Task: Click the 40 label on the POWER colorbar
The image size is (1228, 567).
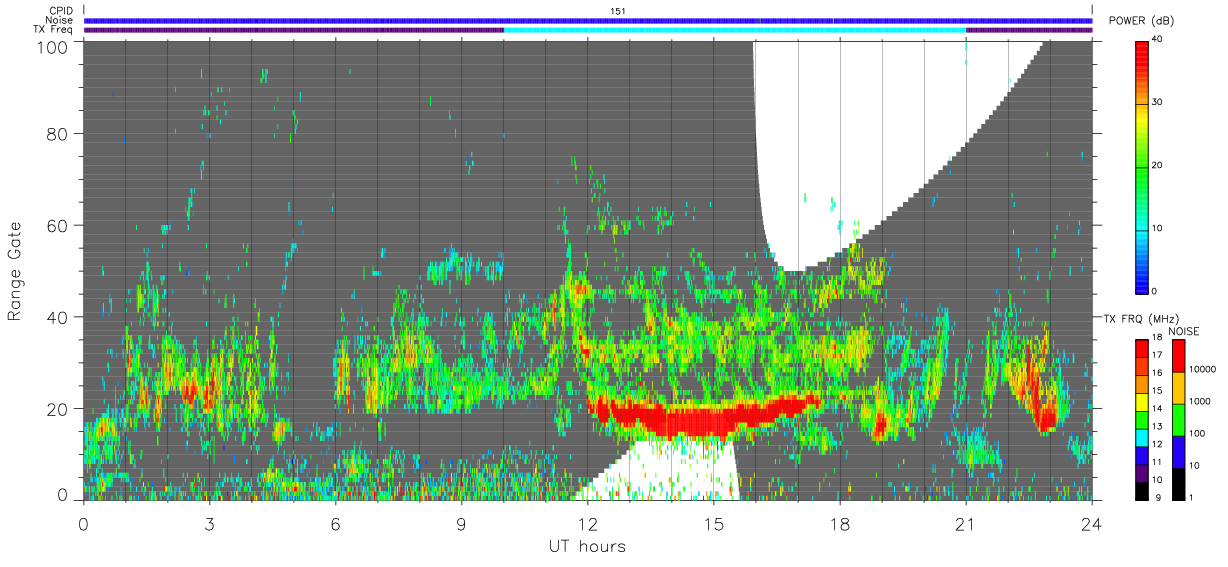Action: (x=1158, y=39)
